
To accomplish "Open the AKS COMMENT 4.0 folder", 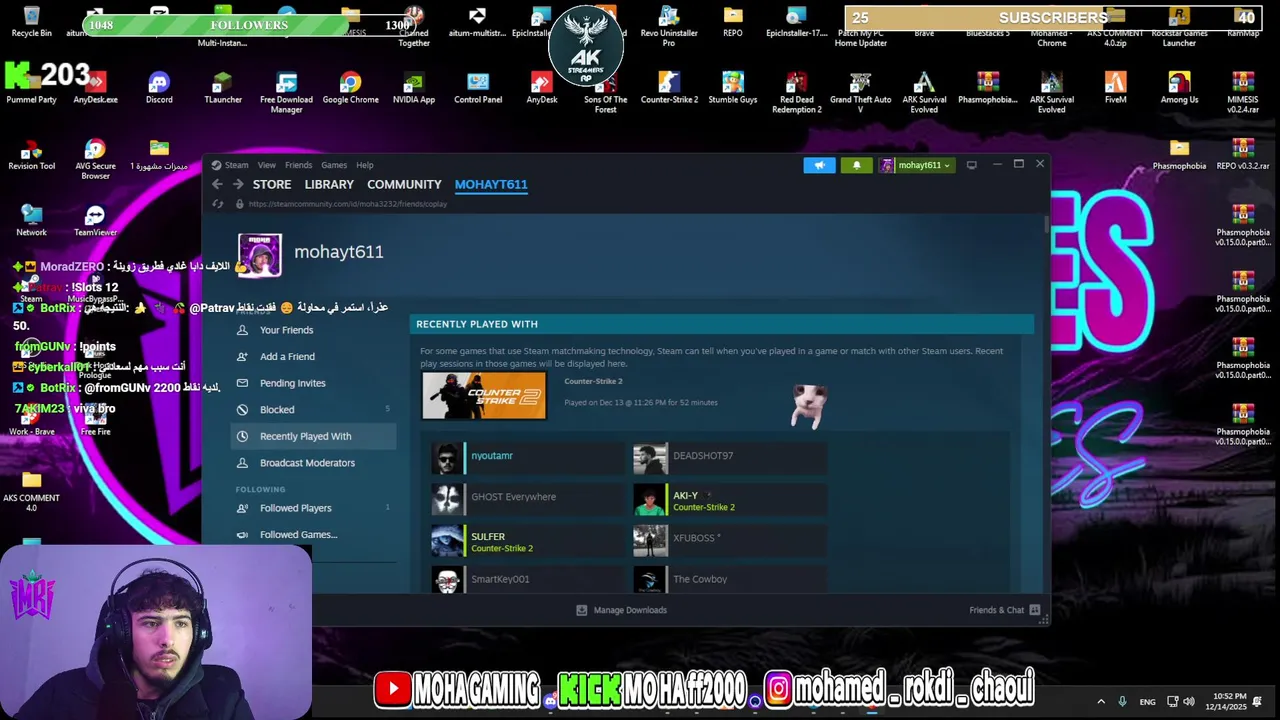I will click(x=31, y=492).
